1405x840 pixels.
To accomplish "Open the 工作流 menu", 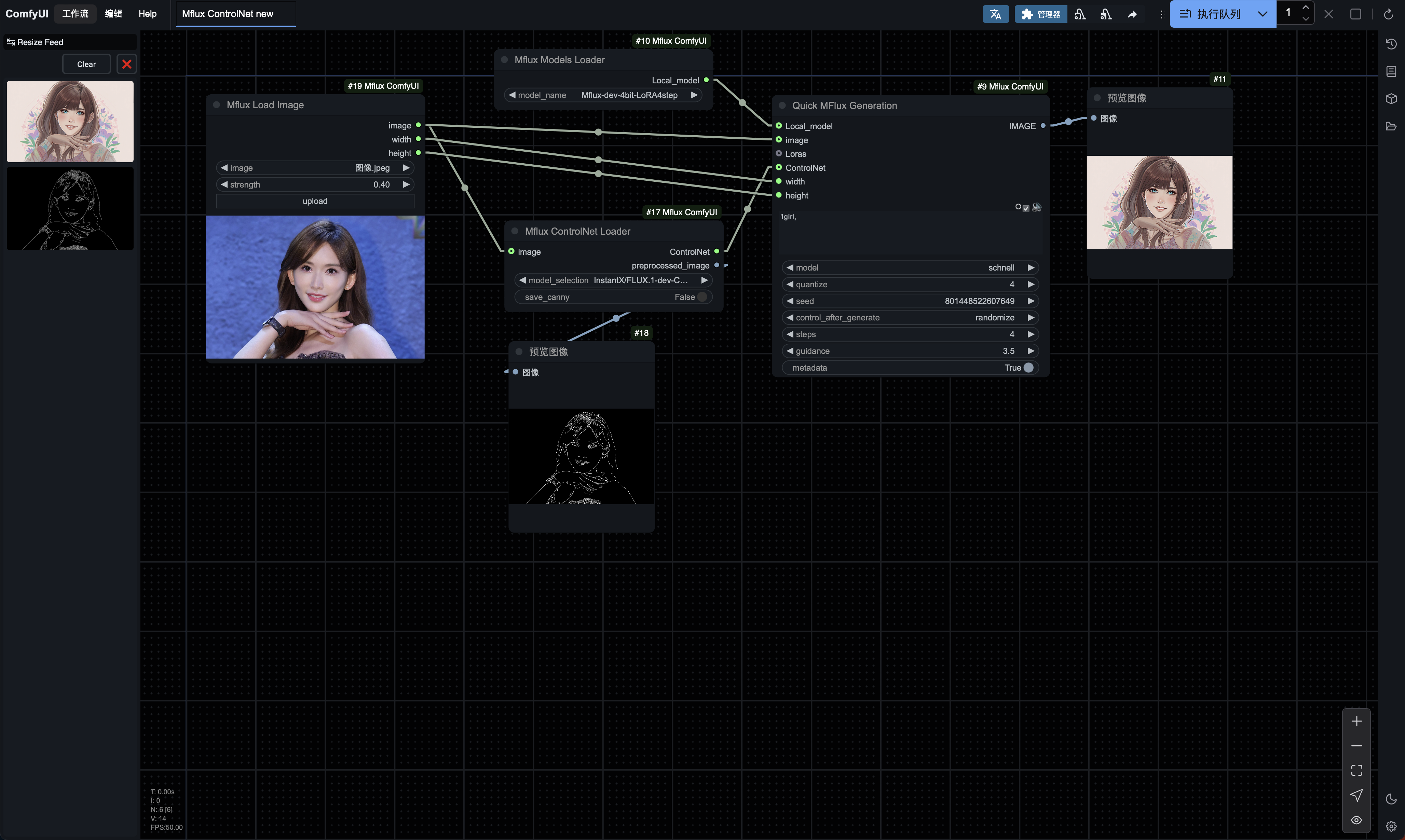I will point(75,14).
